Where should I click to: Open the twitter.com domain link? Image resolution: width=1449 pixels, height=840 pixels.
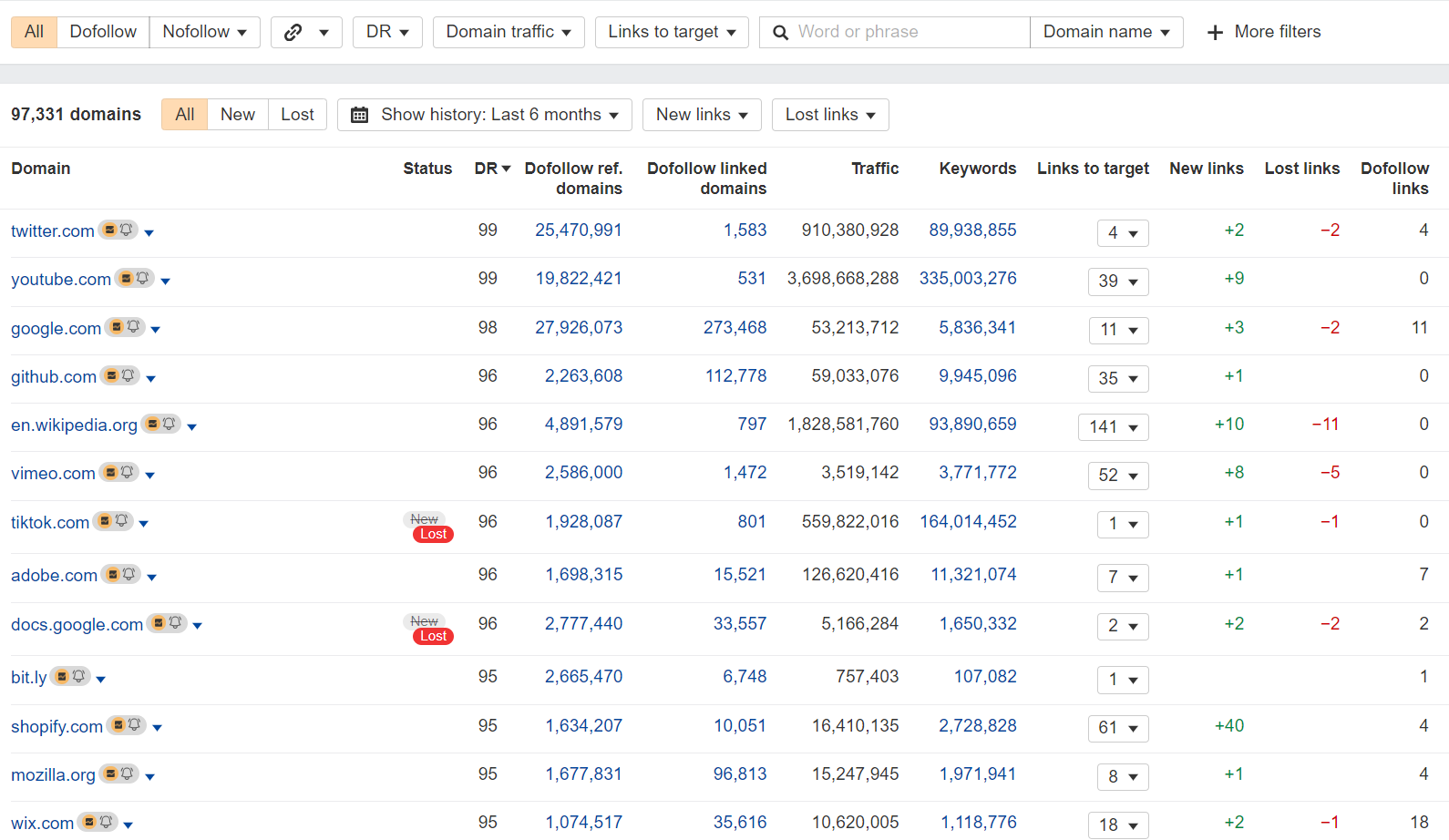53,231
